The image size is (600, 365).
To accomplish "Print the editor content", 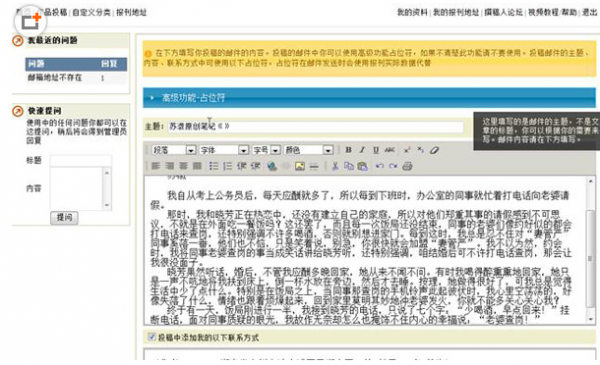I will pyautogui.click(x=407, y=166).
